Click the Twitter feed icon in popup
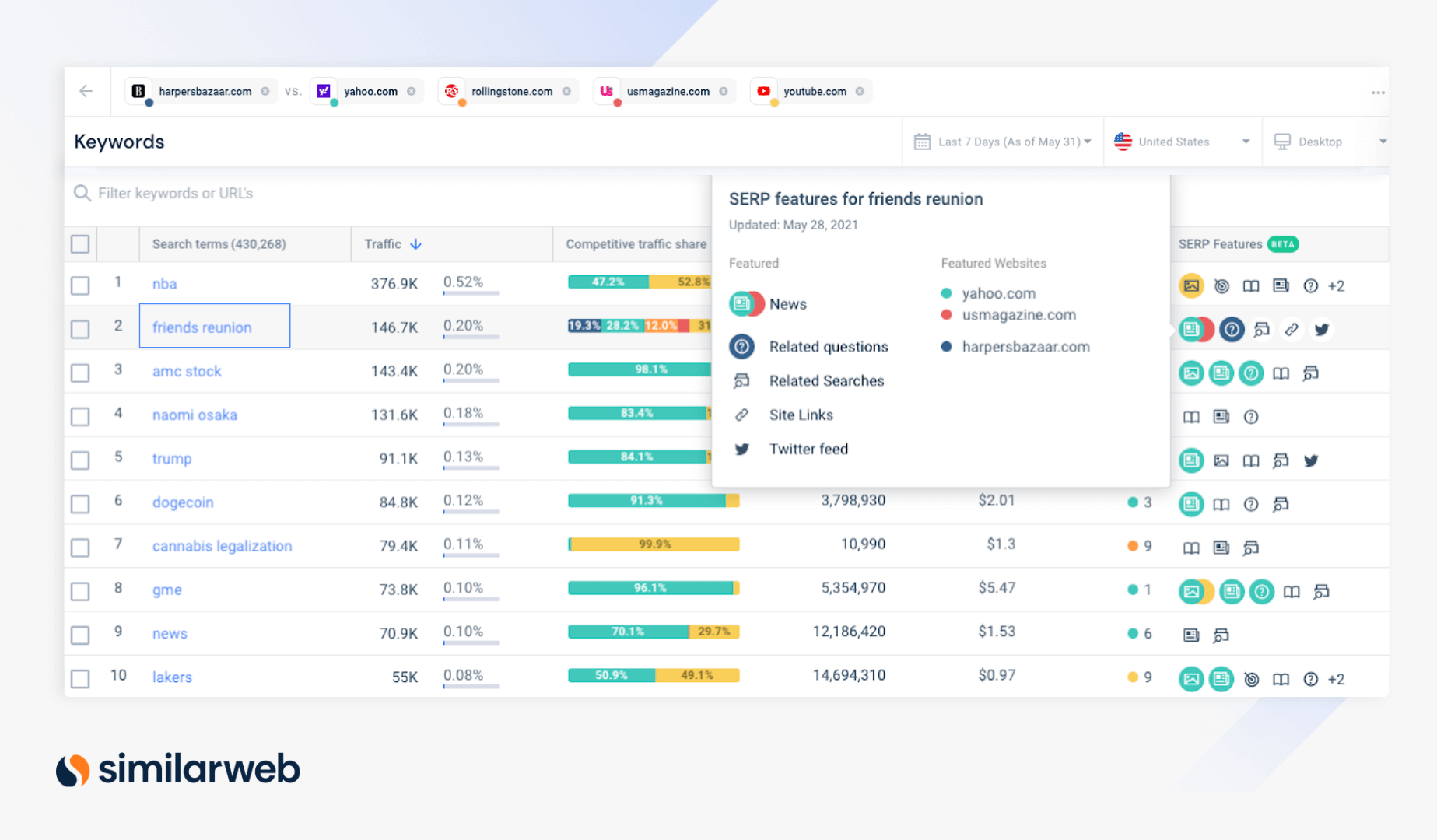This screenshot has height=840, width=1437. (x=741, y=449)
